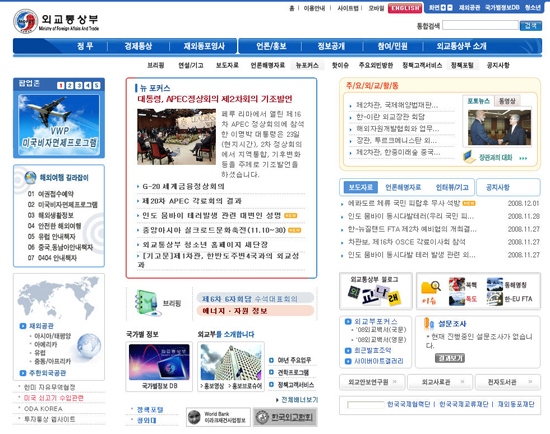Image resolution: width=550 pixels, height=434 pixels.
Task: Open the ENGLISH version button
Action: (405, 8)
